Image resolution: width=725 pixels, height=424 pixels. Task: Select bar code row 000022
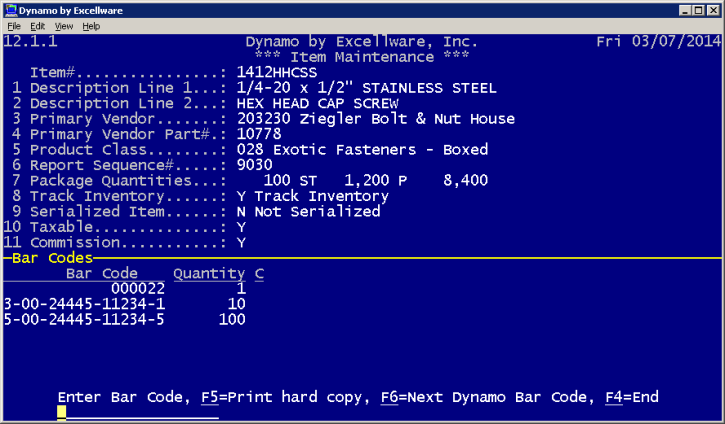(x=138, y=289)
